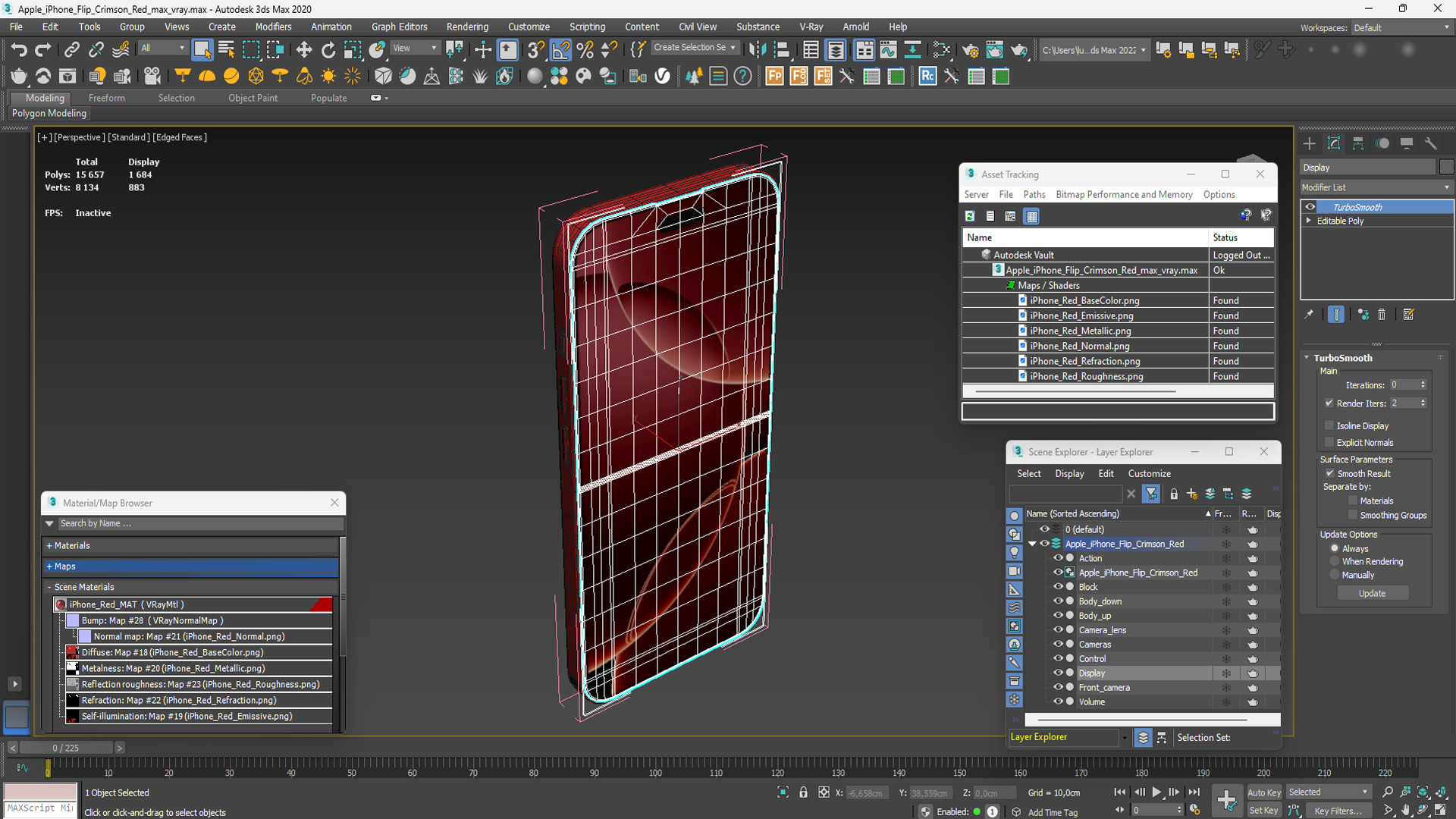
Task: Open the Rendering menu
Action: click(467, 27)
